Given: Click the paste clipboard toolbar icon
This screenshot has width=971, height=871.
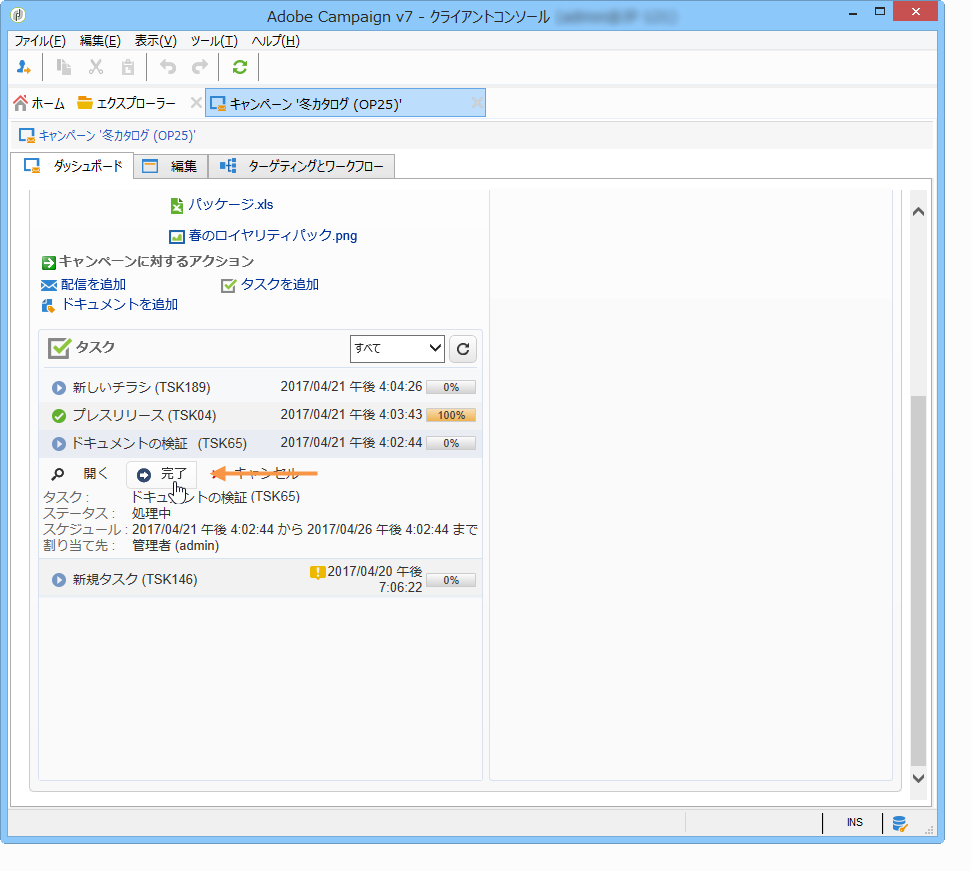Looking at the screenshot, I should (128, 67).
